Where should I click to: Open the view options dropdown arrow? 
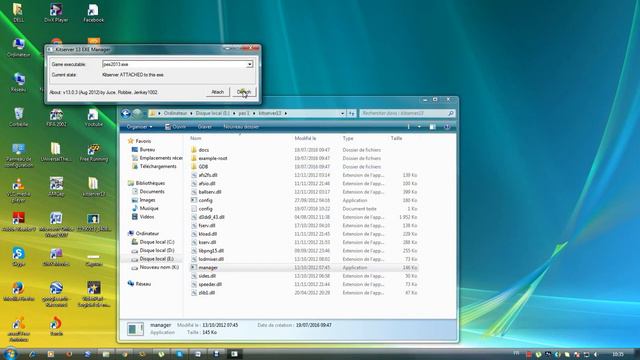tap(419, 127)
